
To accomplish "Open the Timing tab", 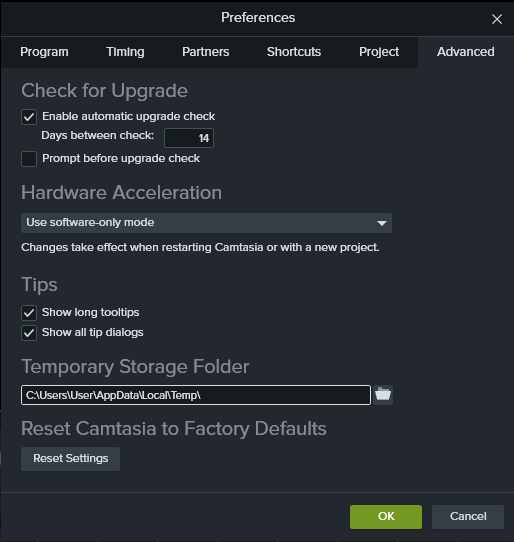I will click(125, 52).
